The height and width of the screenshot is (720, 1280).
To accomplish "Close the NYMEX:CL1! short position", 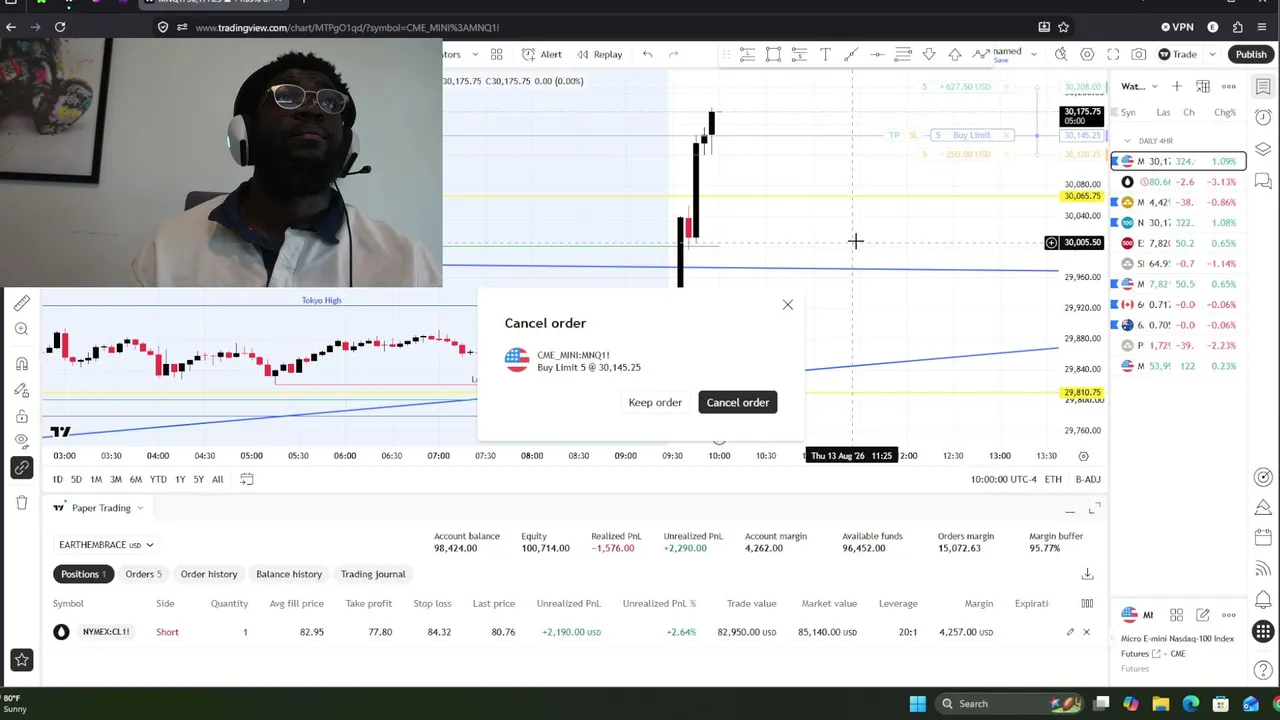I will [1086, 632].
